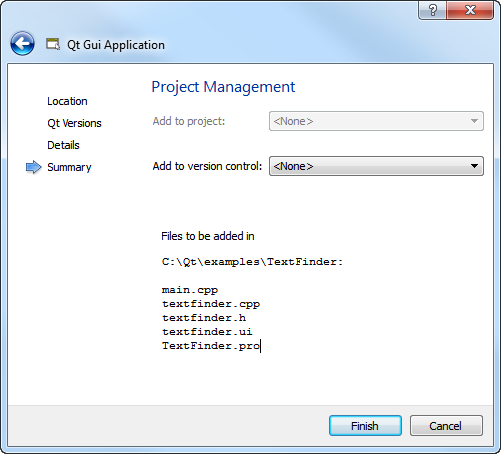Select the Location step in sidebar
The height and width of the screenshot is (454, 501).
tap(67, 101)
